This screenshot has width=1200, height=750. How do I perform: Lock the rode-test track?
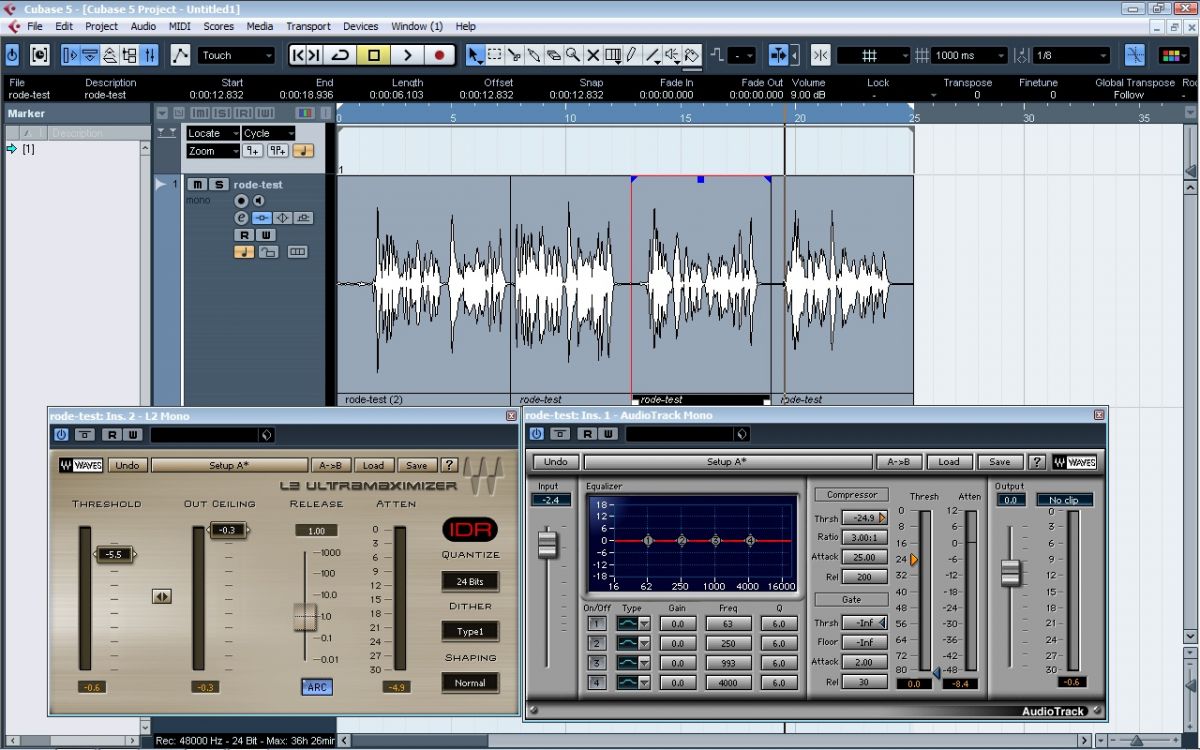pos(268,252)
